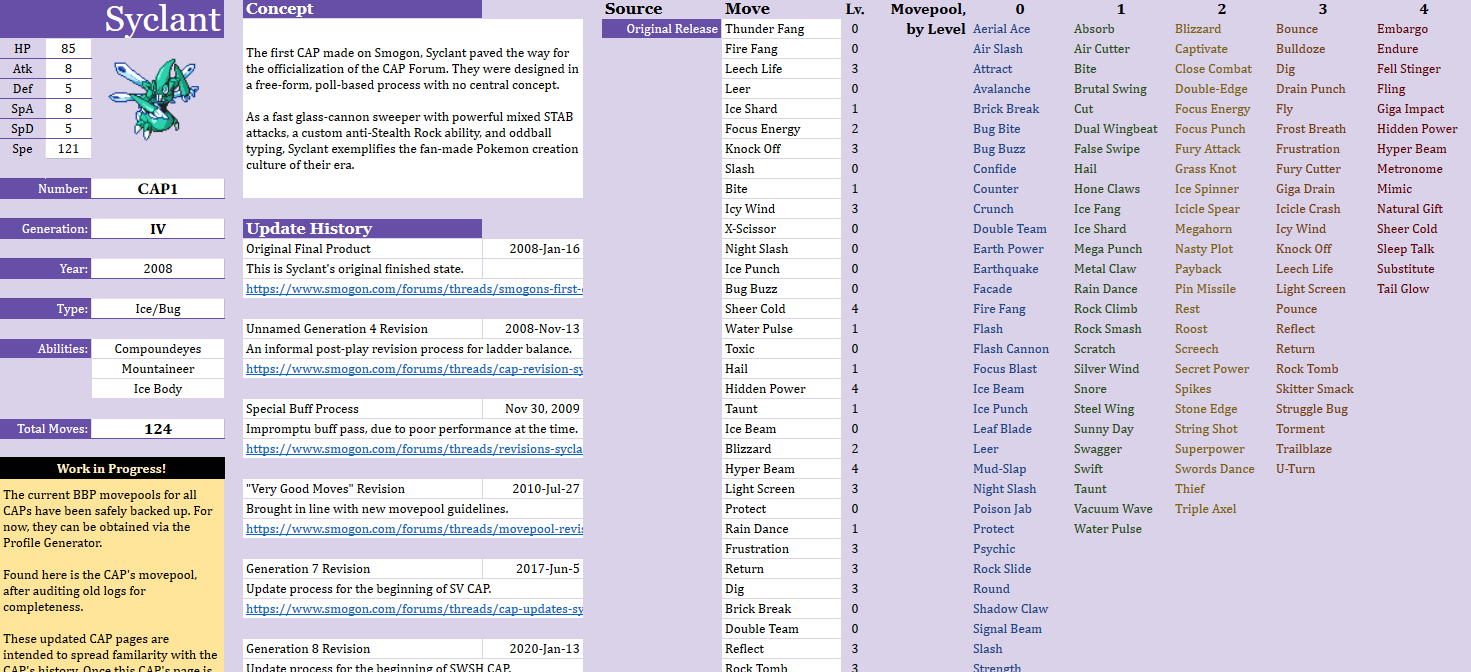Screen dimensions: 1471x672
Task: Select Metronome in the level 4 list
Action: [x=1409, y=169]
